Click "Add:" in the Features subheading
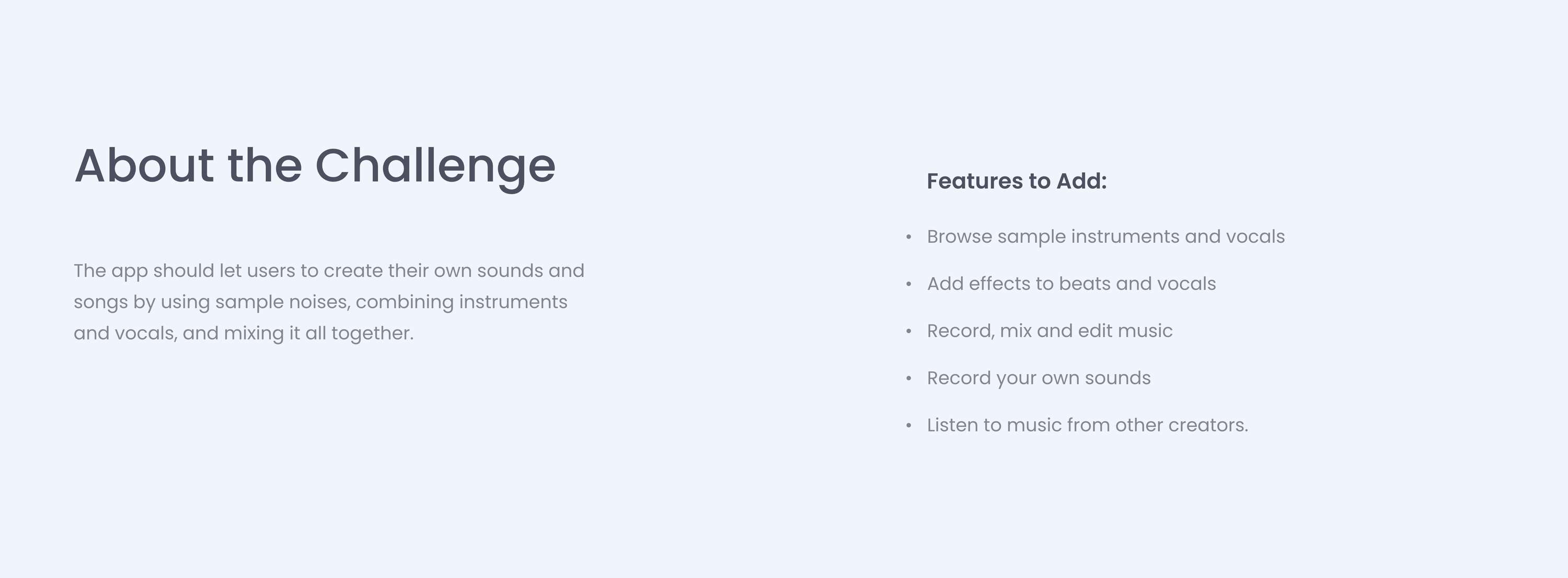Screen dimensions: 1568x578 (1081, 181)
